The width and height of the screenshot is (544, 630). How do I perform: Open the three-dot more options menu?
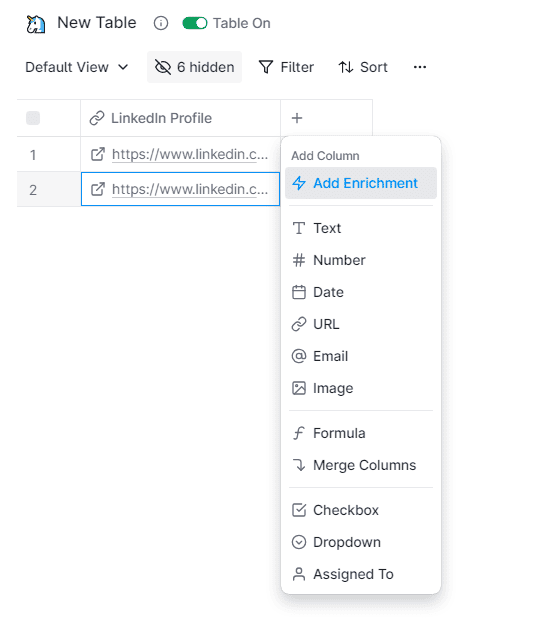point(420,67)
